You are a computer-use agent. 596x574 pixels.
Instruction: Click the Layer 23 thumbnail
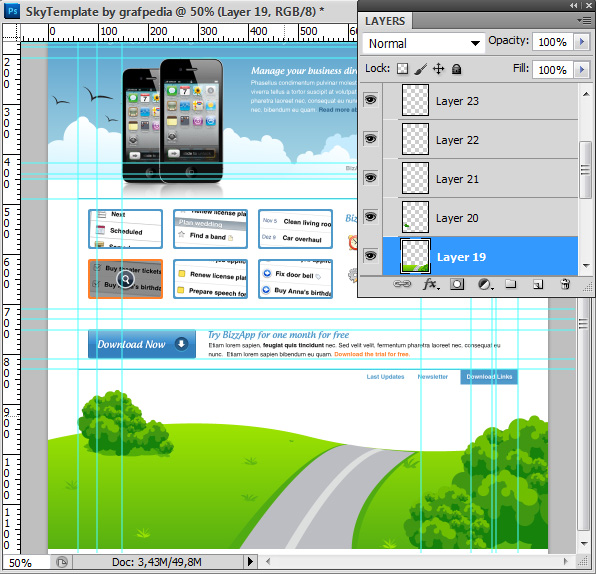415,100
